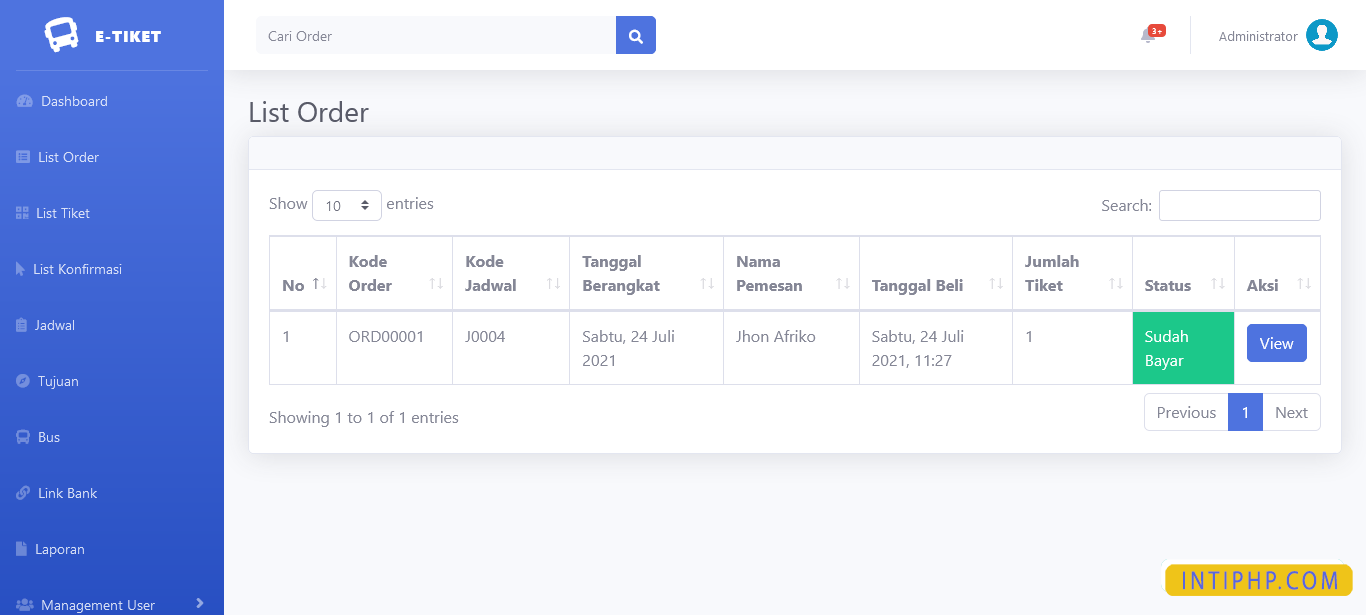
Task: Click the Jadwal clipboard icon
Action: coord(22,325)
